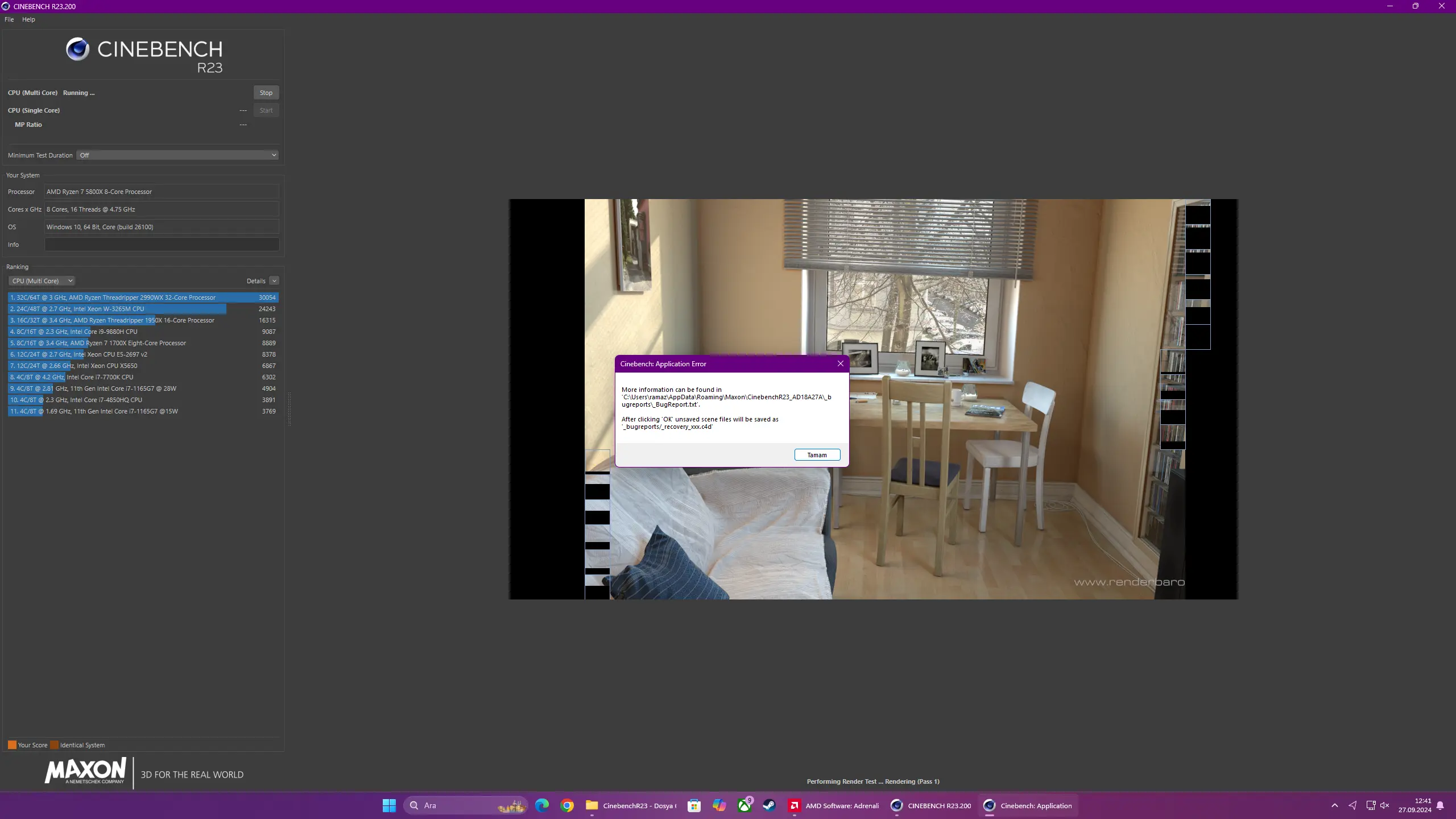The image size is (1456, 819).
Task: Select the Intel Xeon X5650 row
Action: pos(143,366)
